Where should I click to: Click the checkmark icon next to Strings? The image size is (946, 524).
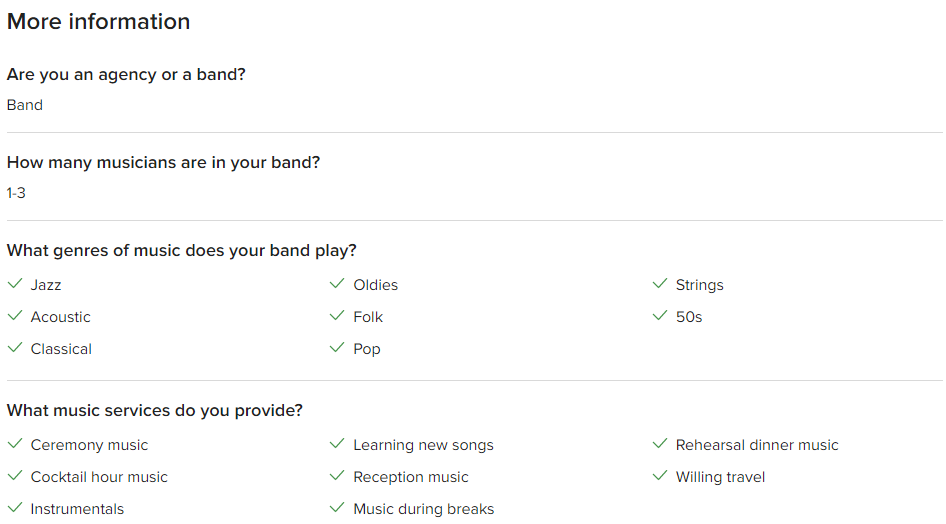pos(660,285)
